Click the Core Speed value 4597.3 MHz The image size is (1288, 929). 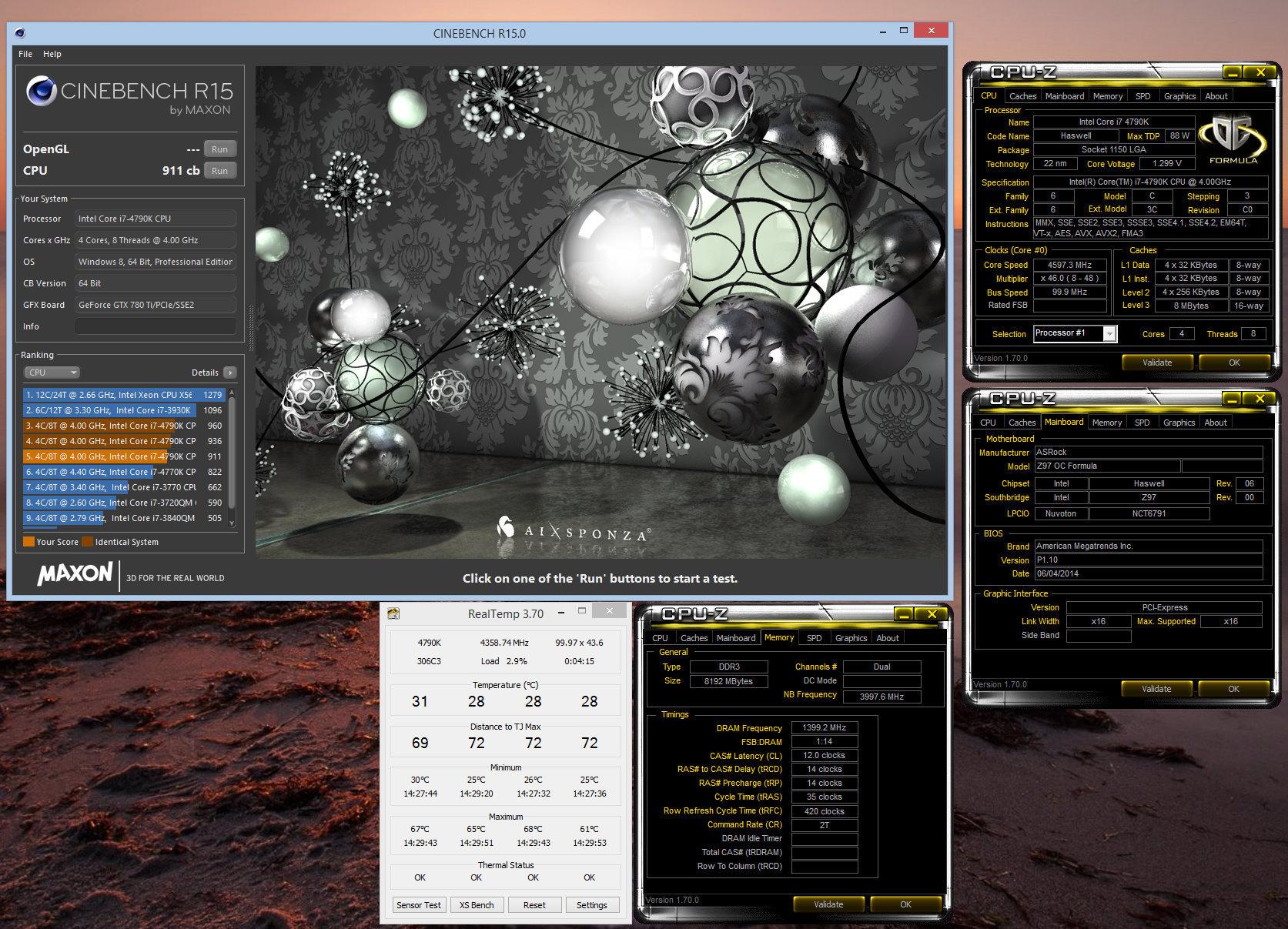pos(1069,265)
